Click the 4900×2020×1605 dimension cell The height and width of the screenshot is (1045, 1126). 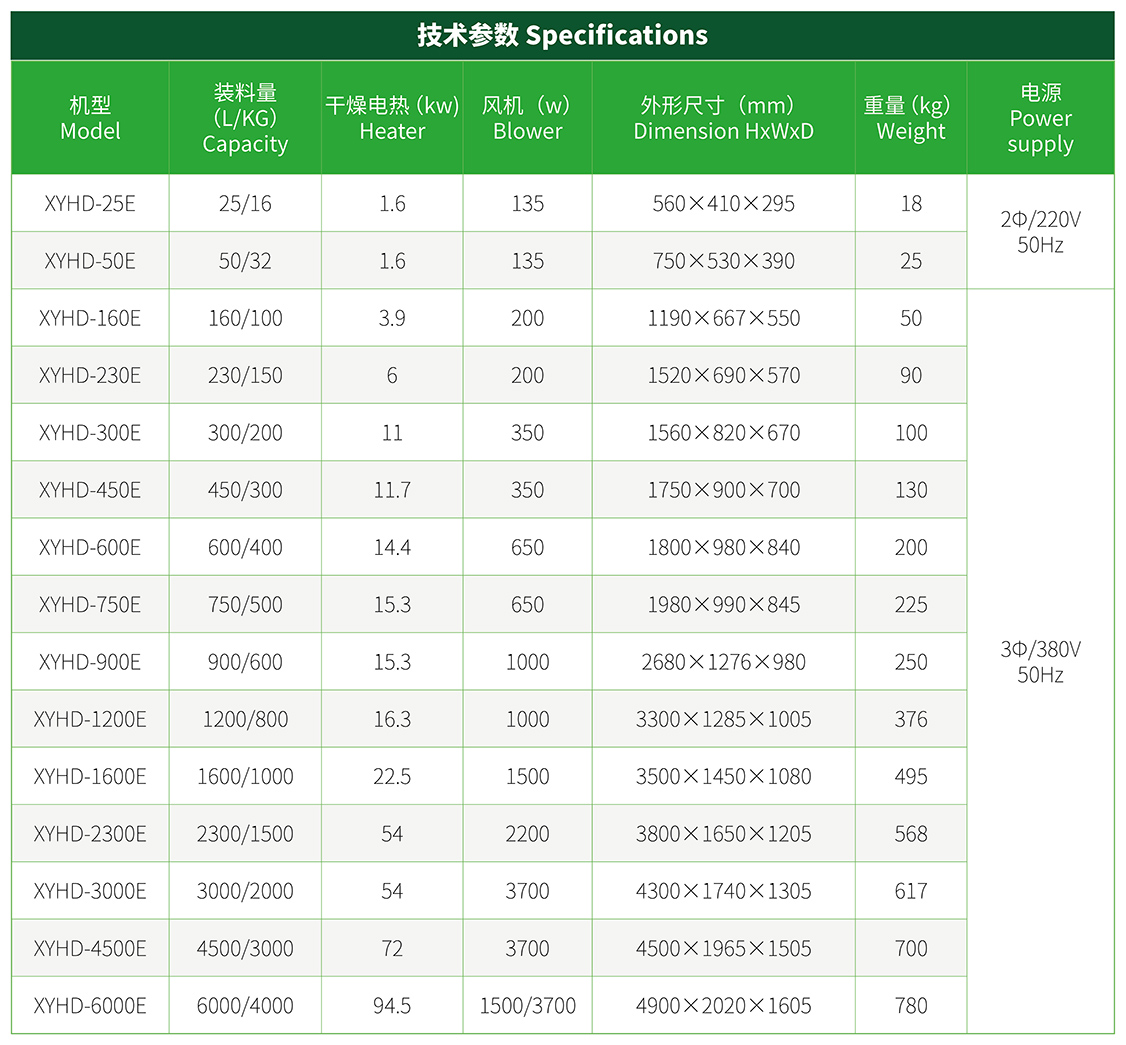click(723, 1006)
